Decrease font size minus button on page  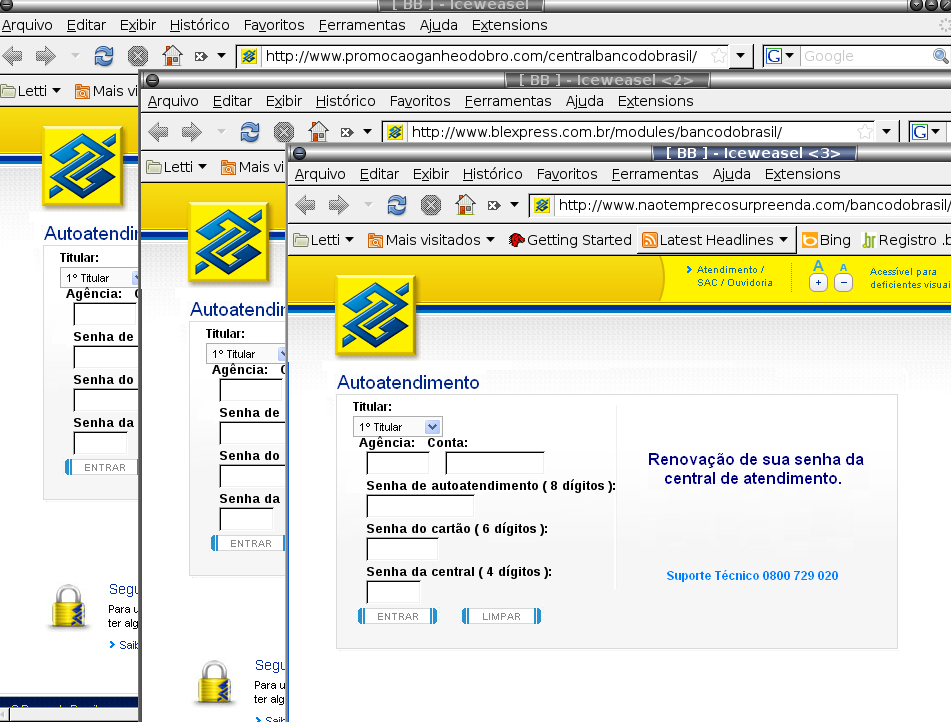844,283
